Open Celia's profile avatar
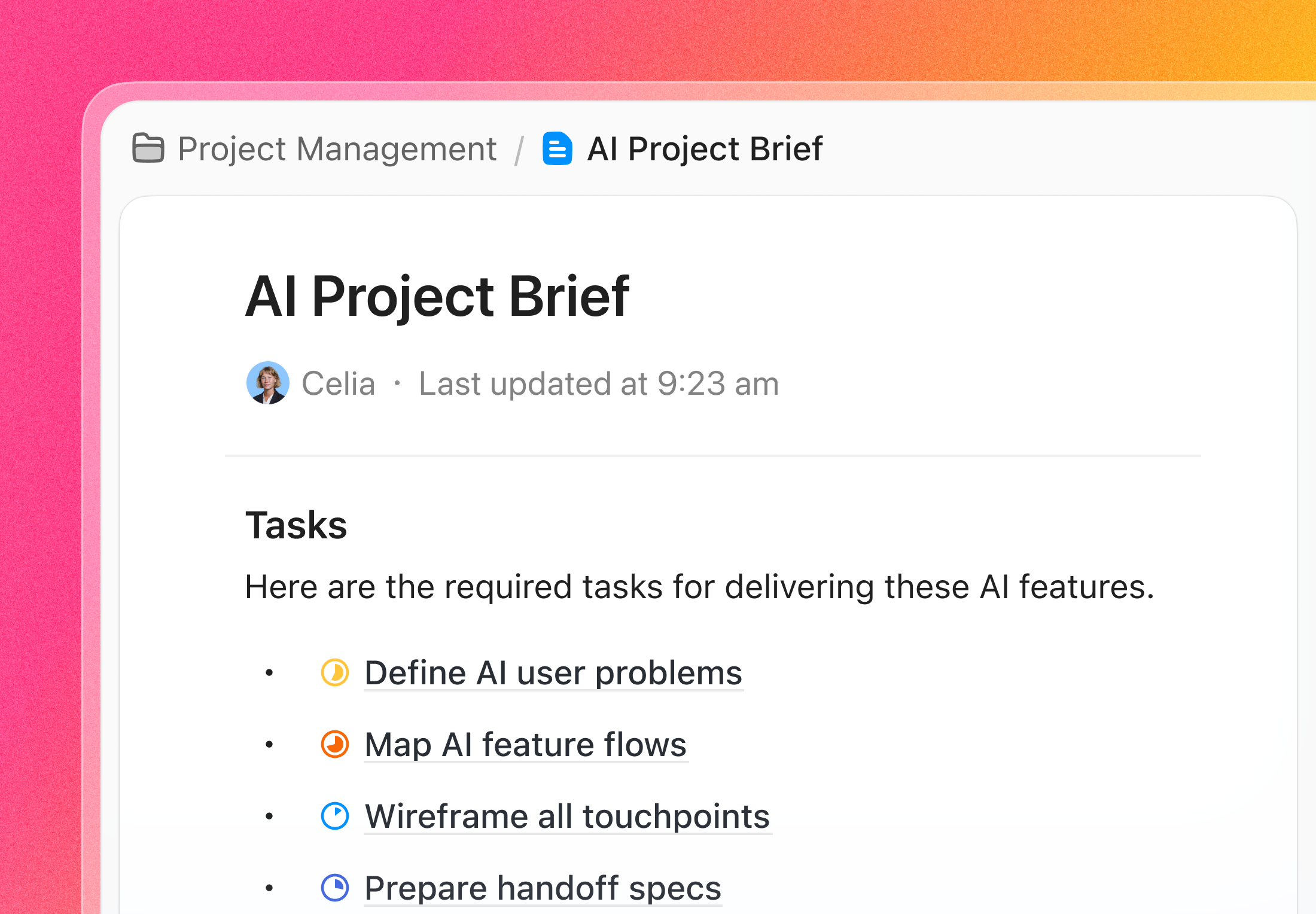This screenshot has width=1316, height=914. coord(269,383)
